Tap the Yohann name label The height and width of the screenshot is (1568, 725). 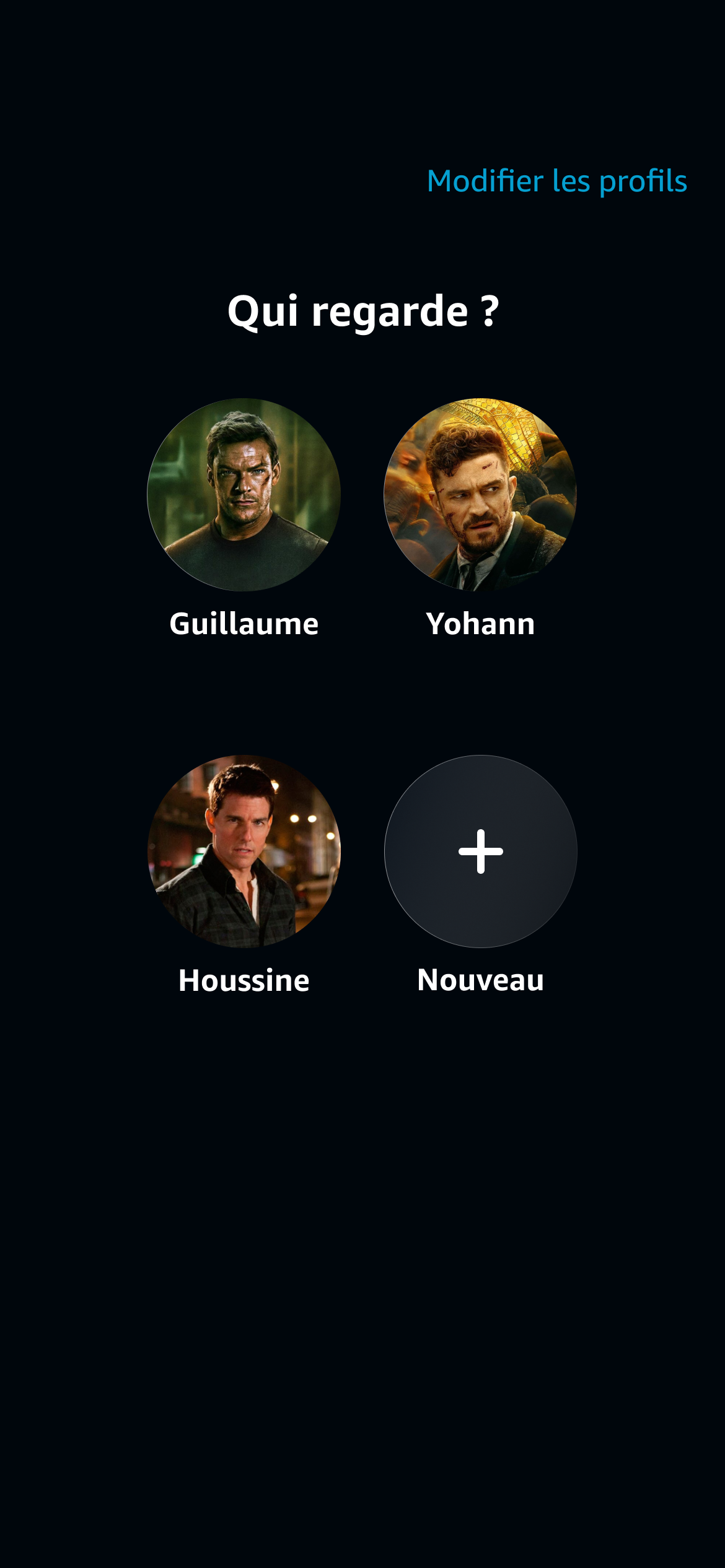point(480,624)
